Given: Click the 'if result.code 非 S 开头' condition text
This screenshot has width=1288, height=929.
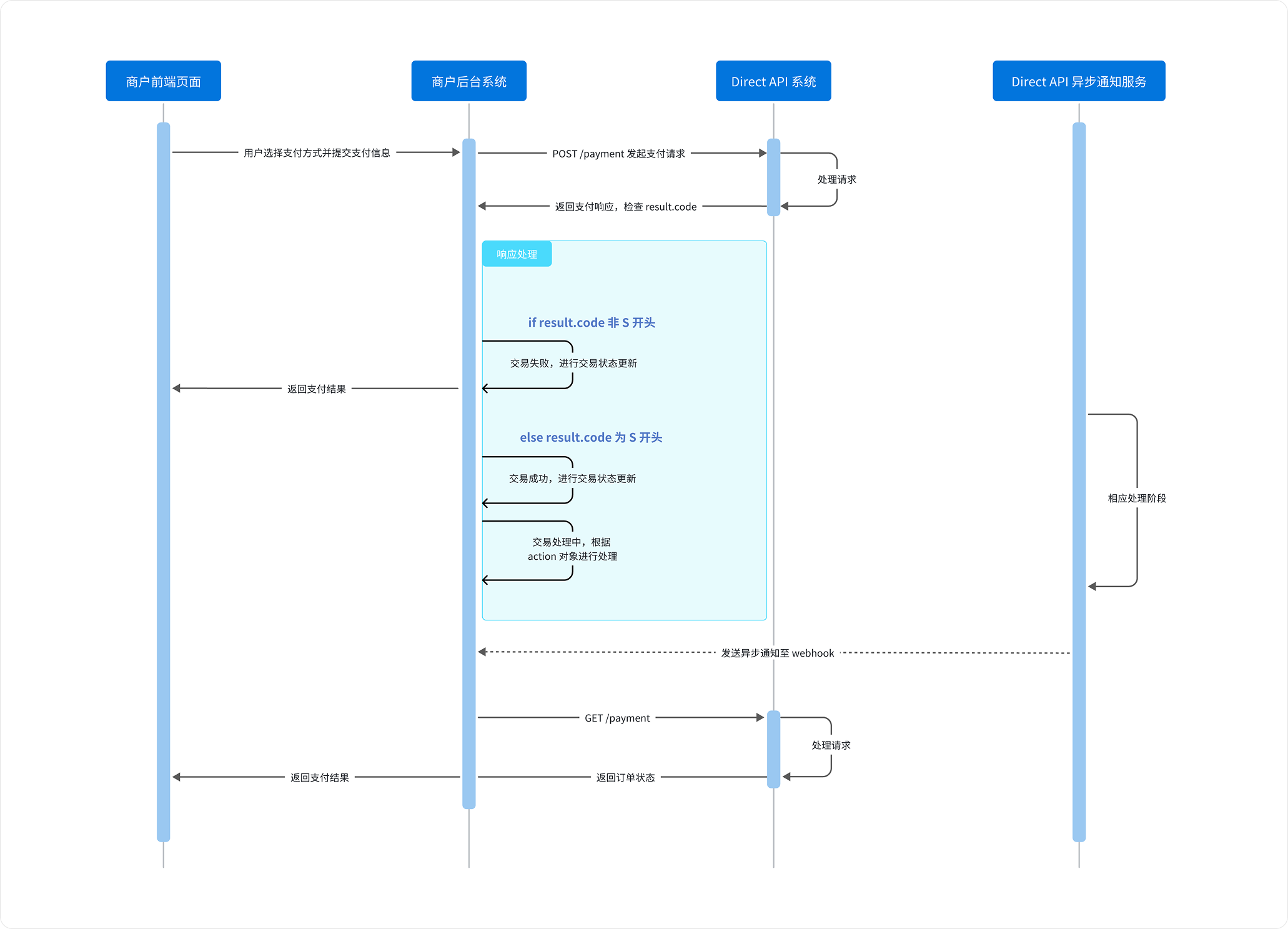Looking at the screenshot, I should 591,322.
